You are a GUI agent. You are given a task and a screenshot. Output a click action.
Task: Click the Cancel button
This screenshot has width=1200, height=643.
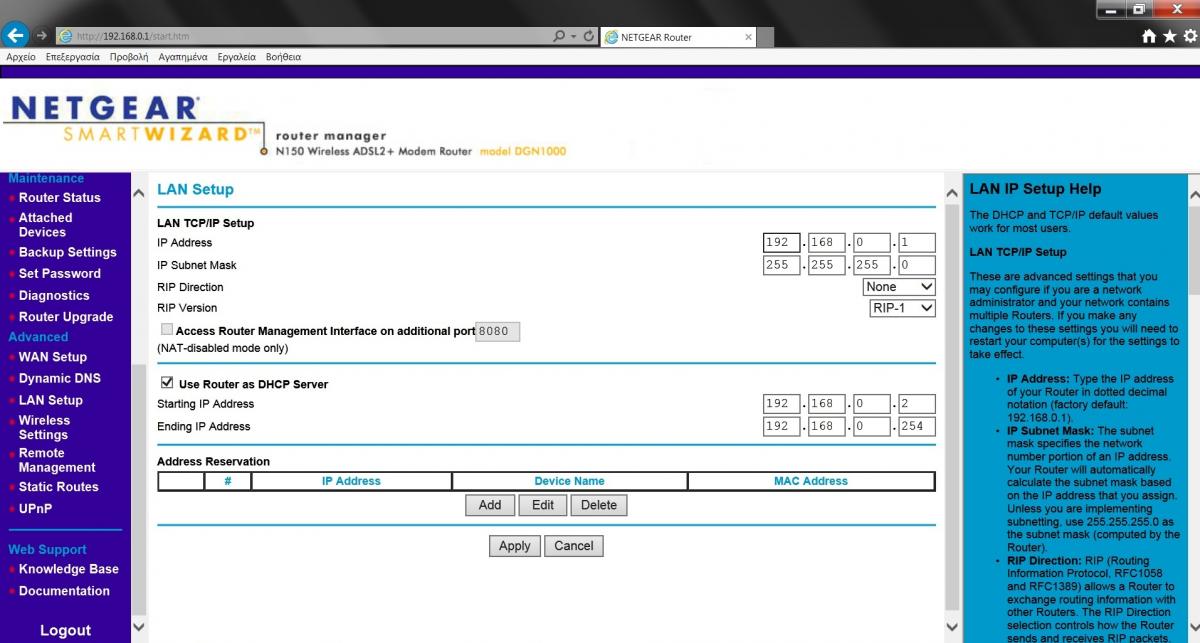[x=574, y=546]
